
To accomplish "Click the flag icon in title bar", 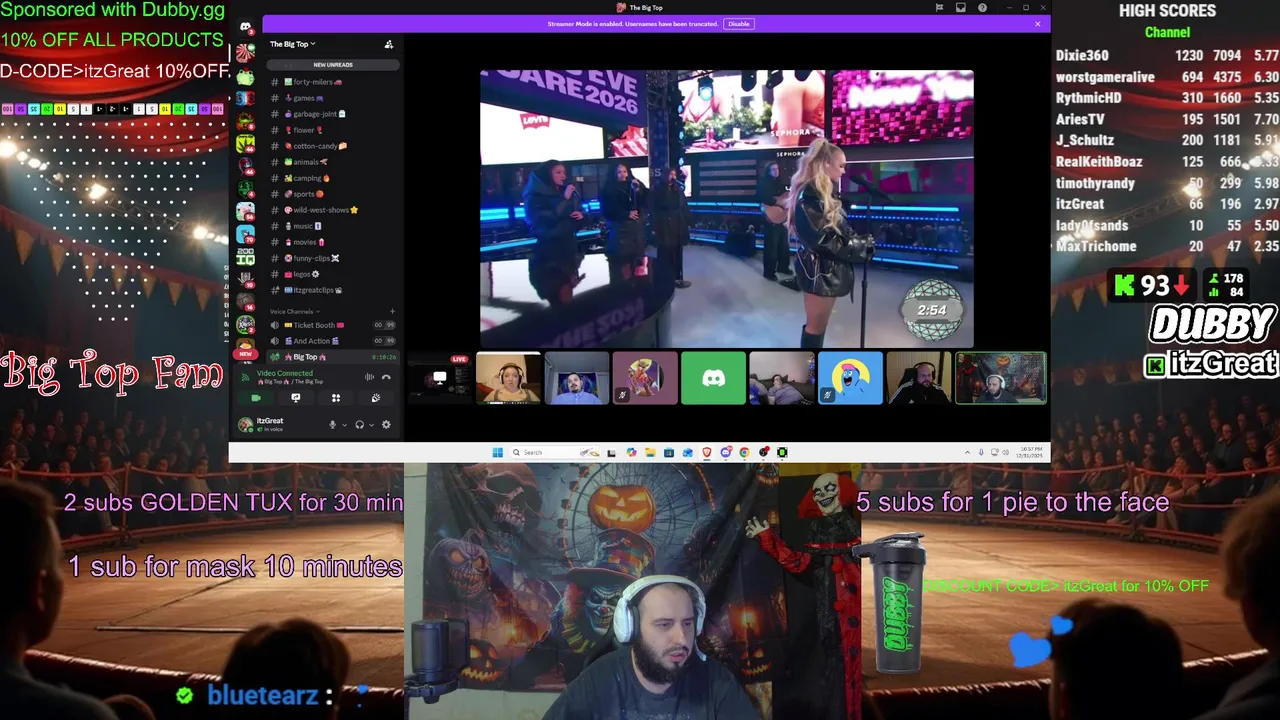I will (x=939, y=8).
